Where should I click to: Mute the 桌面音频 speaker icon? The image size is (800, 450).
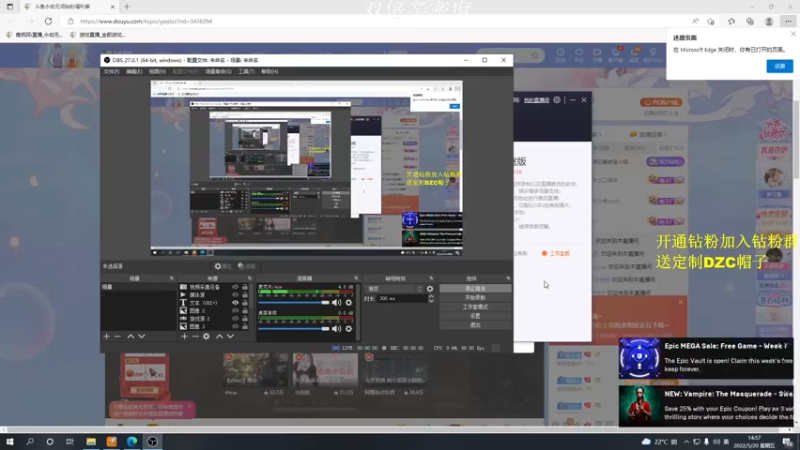[336, 329]
